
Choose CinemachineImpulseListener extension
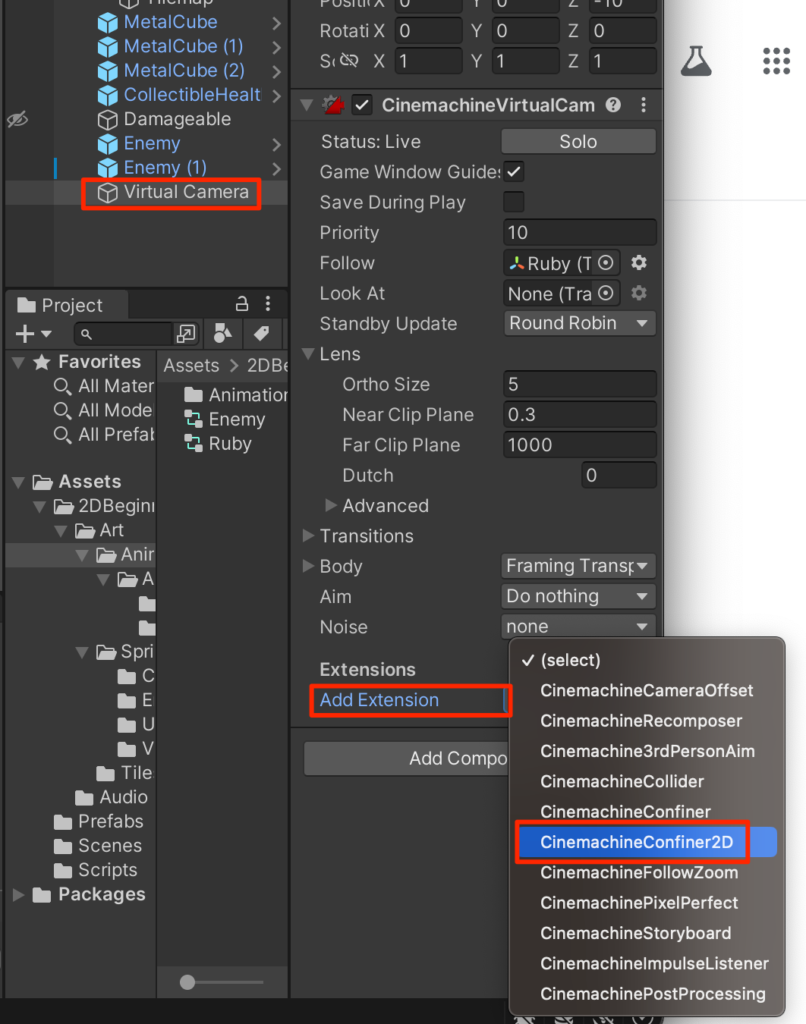654,963
